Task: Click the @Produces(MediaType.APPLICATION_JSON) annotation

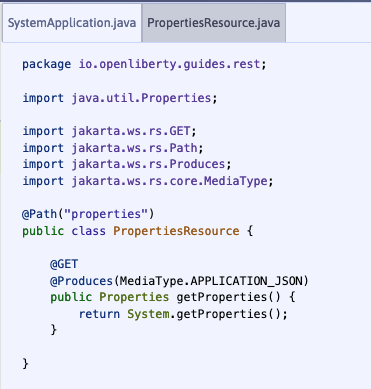Action: coord(179,281)
